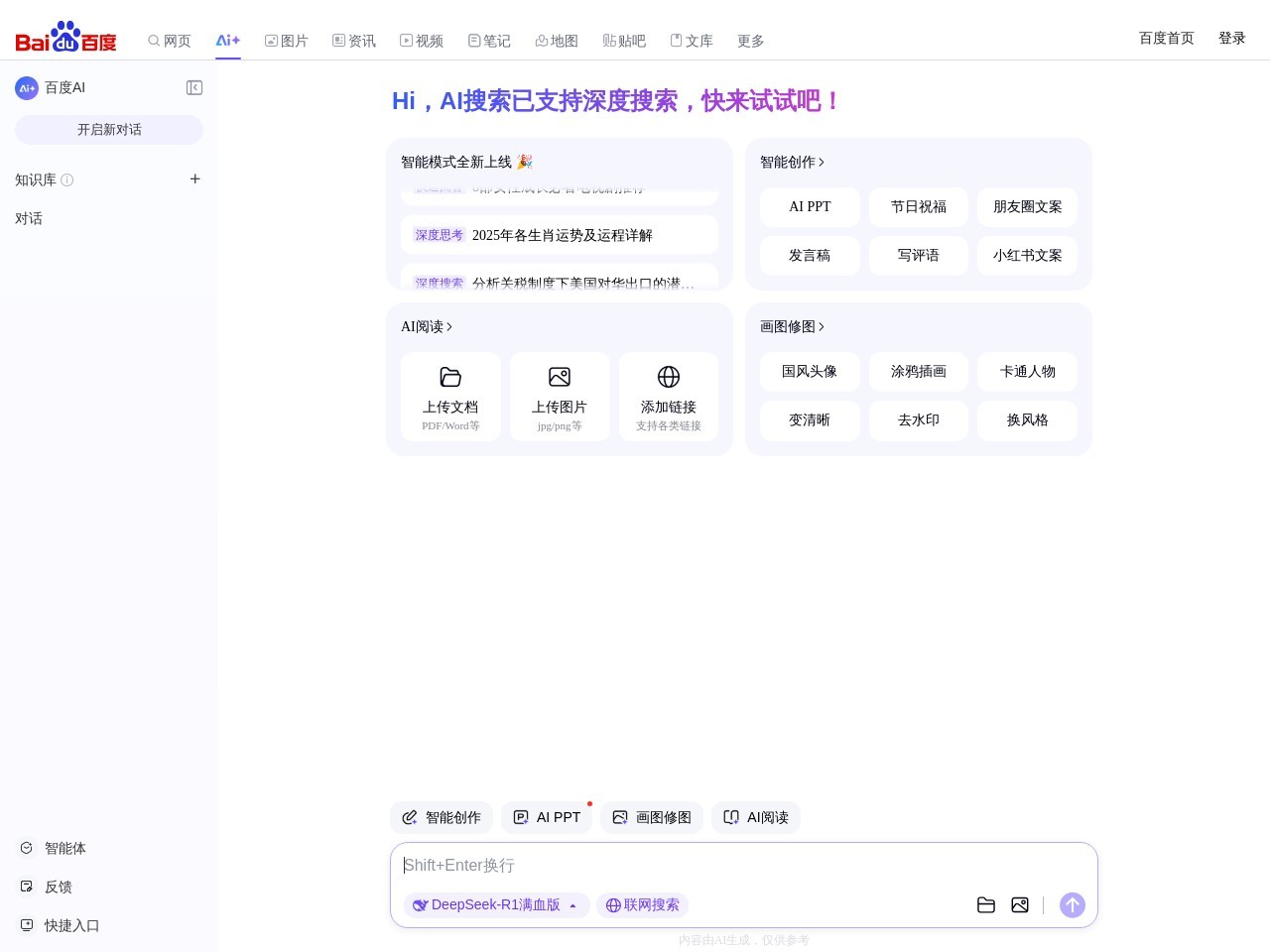Select the 上传图片 upload image icon
This screenshot has height=952, width=1270.
click(x=560, y=377)
